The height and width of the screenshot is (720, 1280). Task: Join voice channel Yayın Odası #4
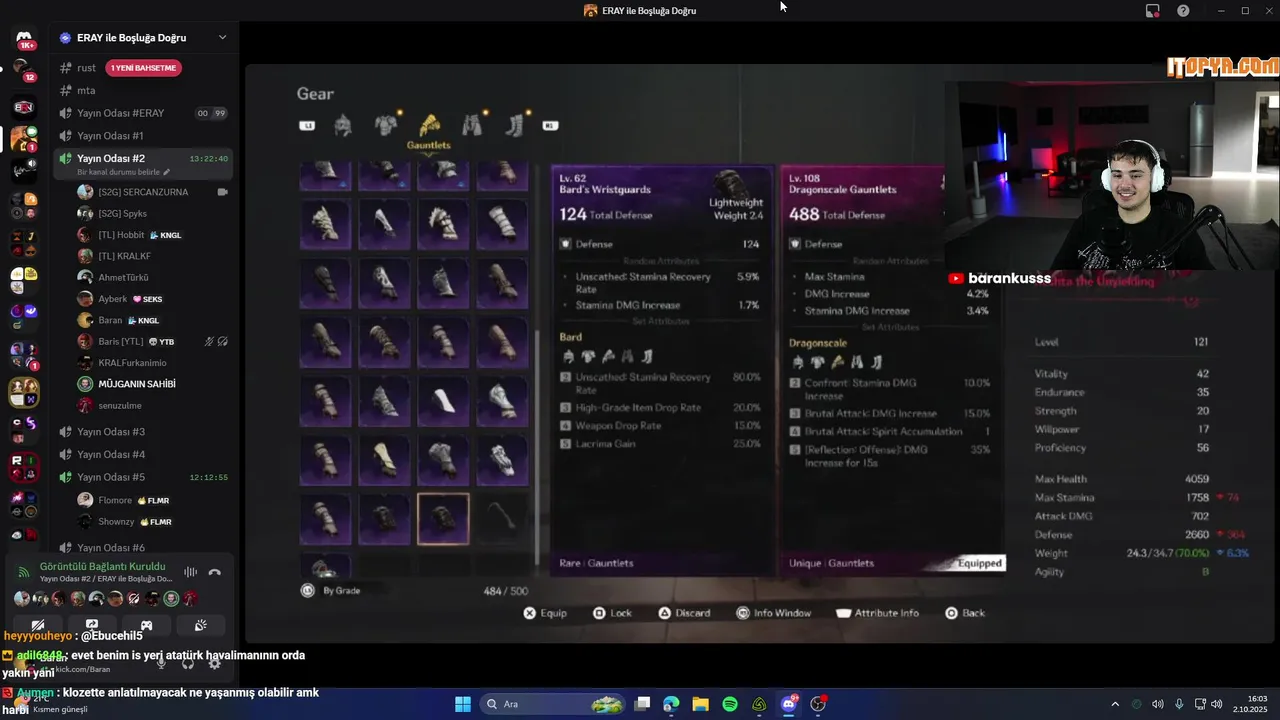tap(143, 454)
